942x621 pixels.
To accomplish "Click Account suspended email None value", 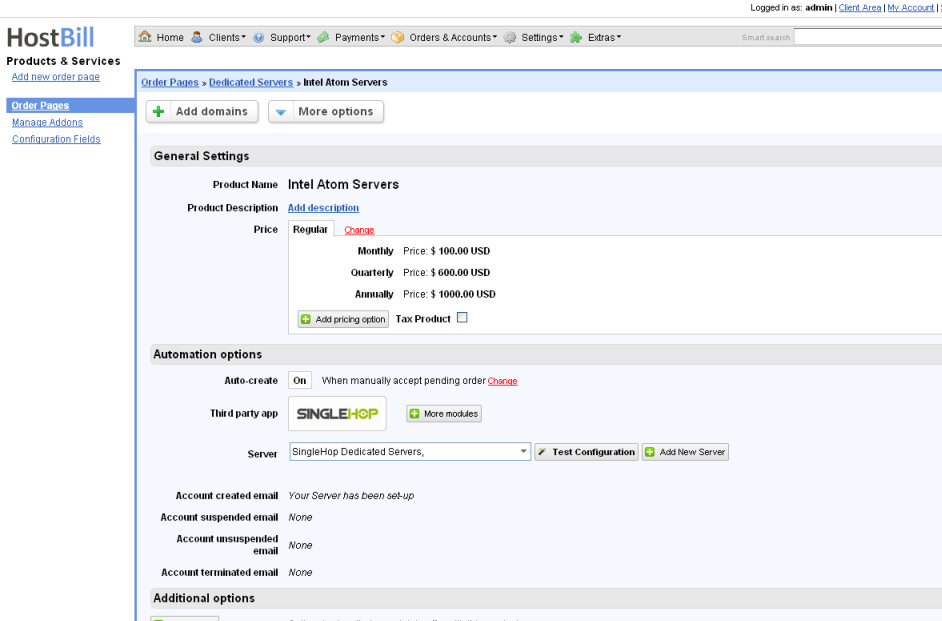I will tap(300, 517).
